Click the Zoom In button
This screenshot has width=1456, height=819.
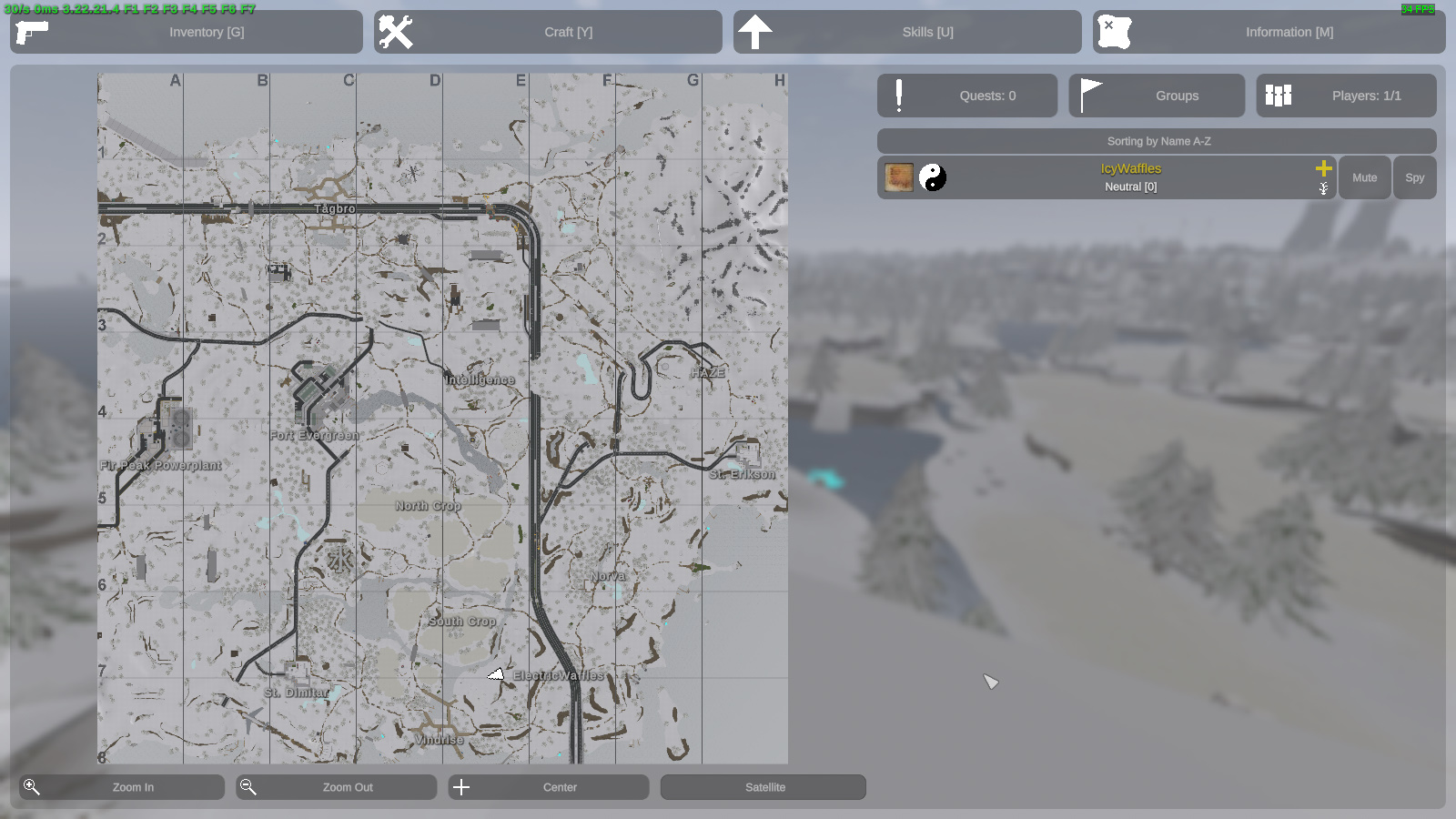click(122, 787)
